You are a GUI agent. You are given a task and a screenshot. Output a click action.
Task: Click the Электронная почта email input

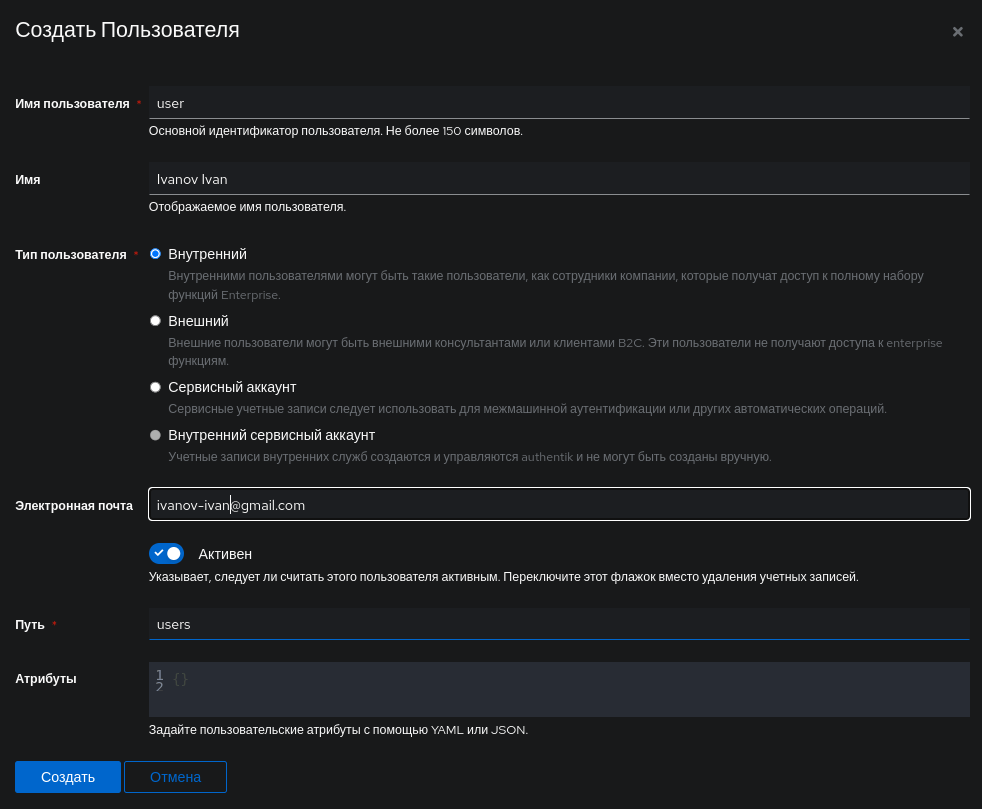coord(559,504)
